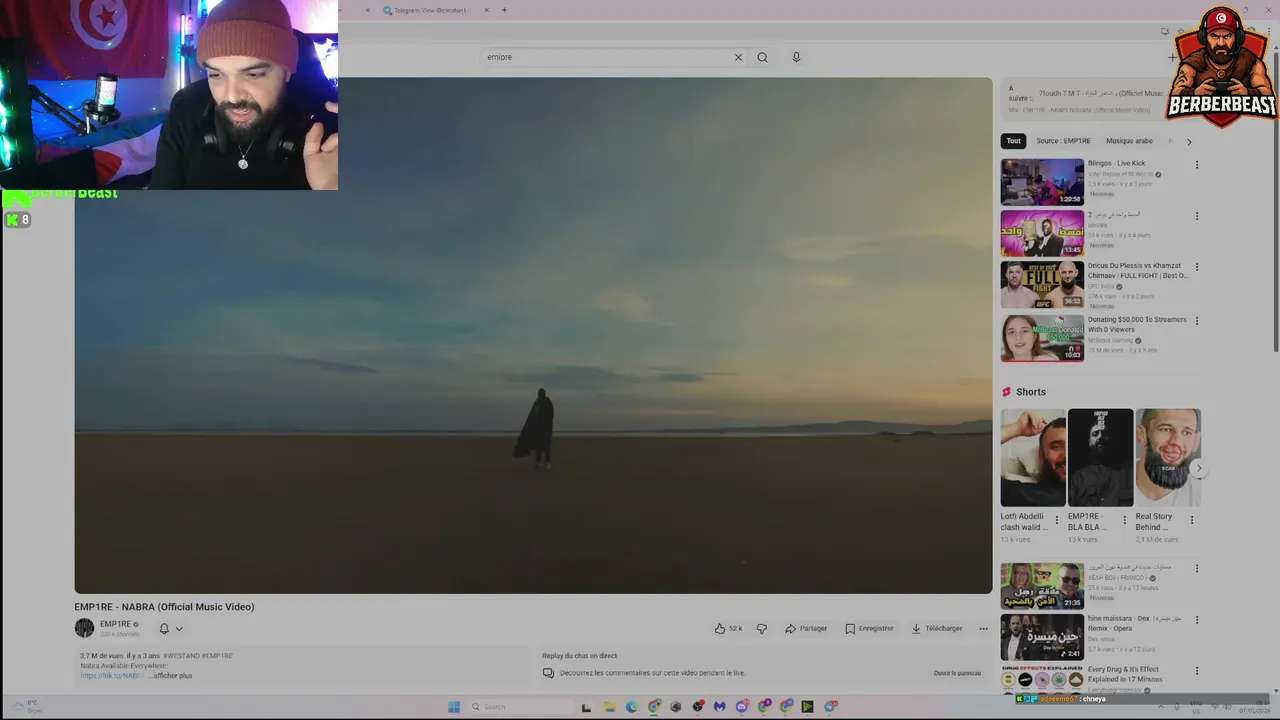Viewport: 1280px width, 720px height.
Task: Click the Shorts section heading icon
Action: pos(1006,392)
